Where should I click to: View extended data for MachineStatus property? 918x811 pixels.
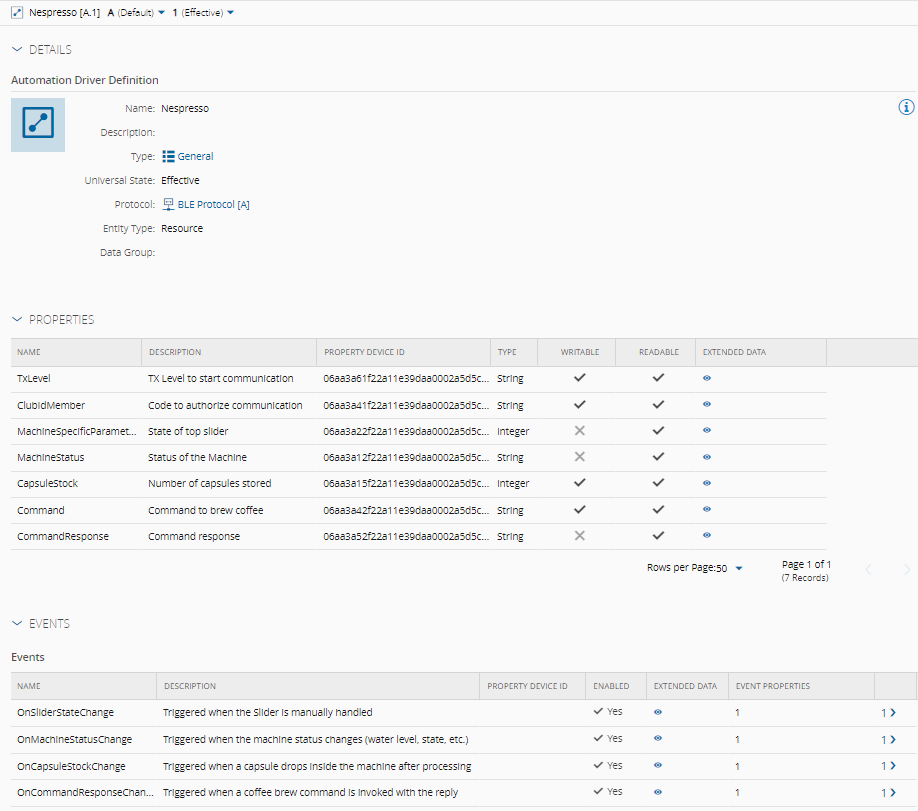[707, 457]
